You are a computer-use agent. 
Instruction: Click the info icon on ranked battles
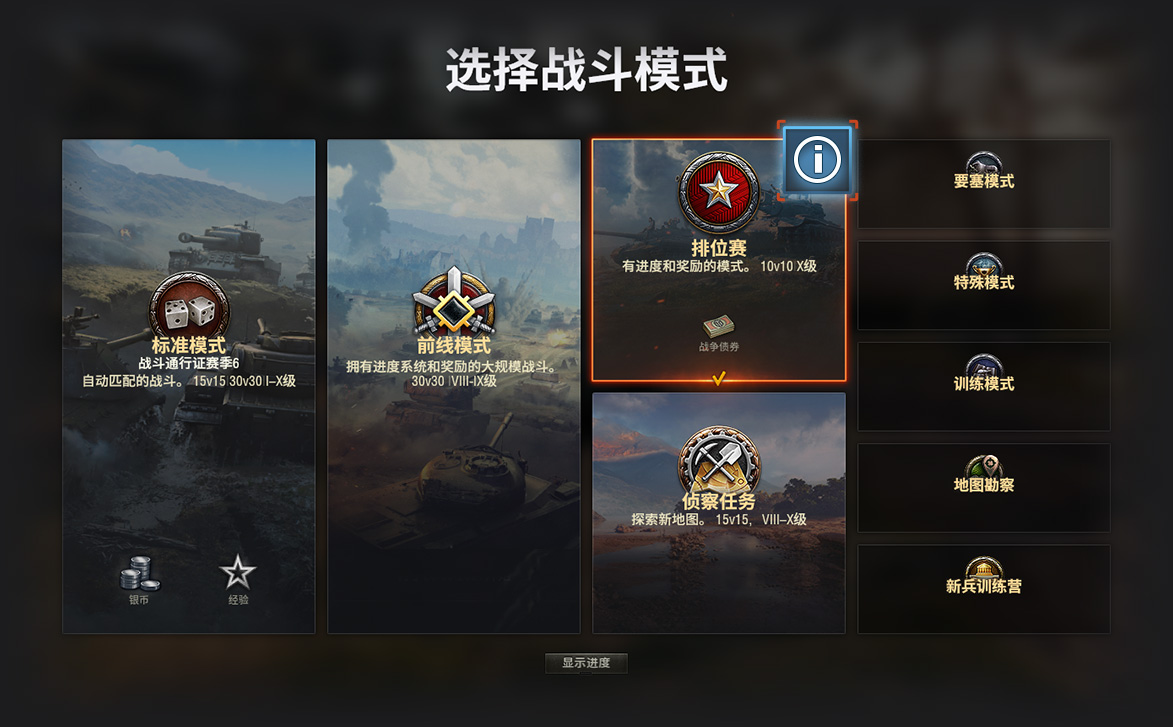pyautogui.click(x=817, y=160)
